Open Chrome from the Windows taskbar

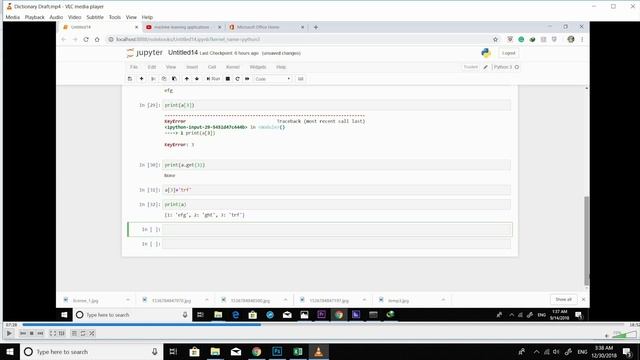tap(256, 352)
